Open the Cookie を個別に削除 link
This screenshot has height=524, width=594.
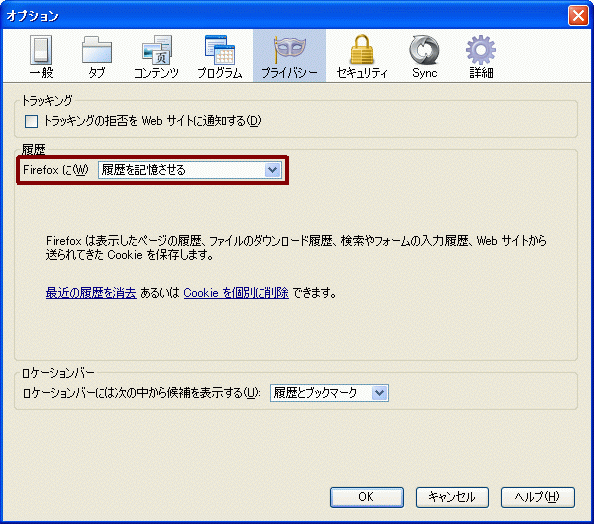pos(236,293)
